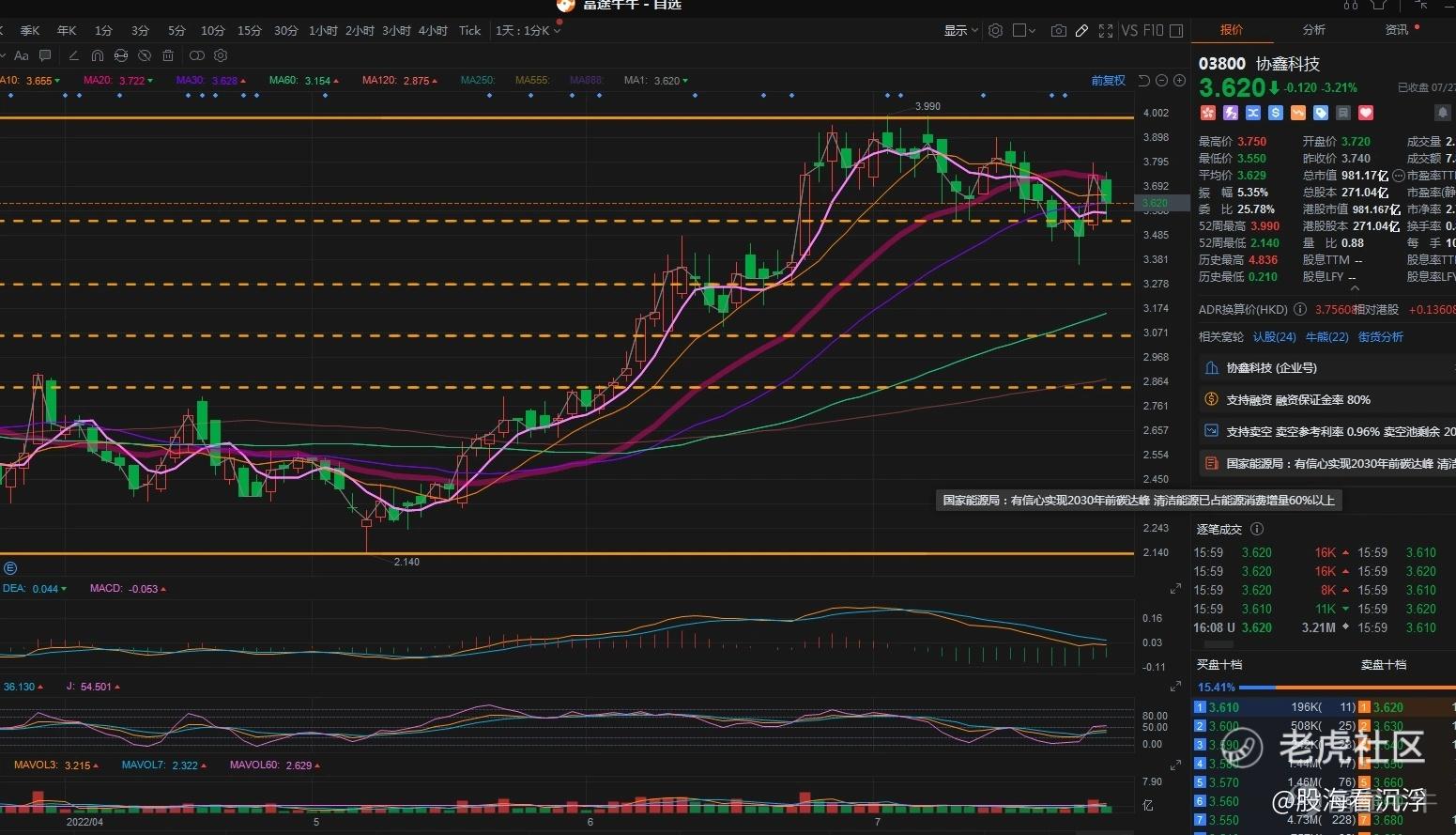Toggle the MA120 indicator line

click(x=401, y=81)
